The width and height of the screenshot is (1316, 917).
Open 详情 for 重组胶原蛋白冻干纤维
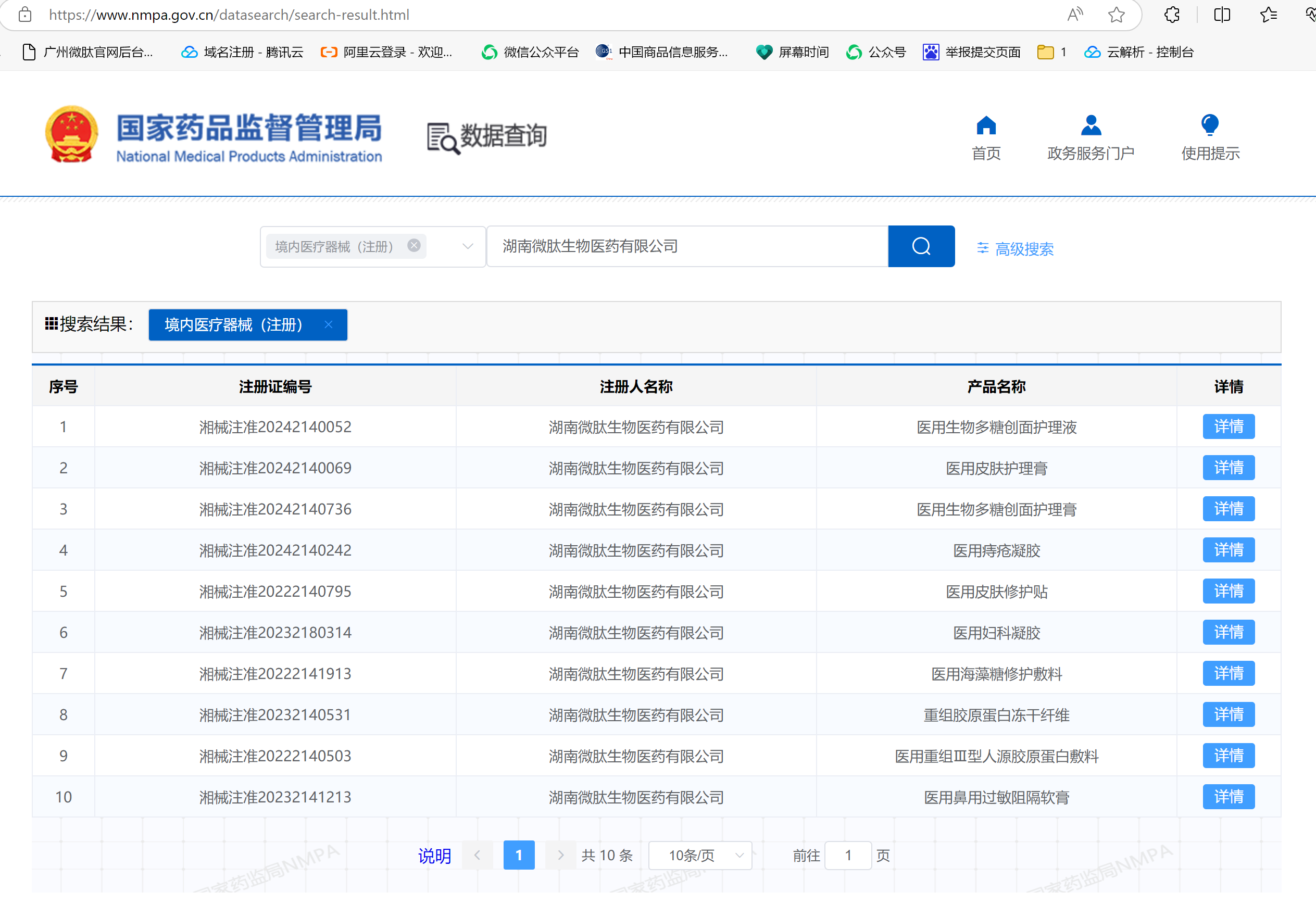tap(1229, 714)
